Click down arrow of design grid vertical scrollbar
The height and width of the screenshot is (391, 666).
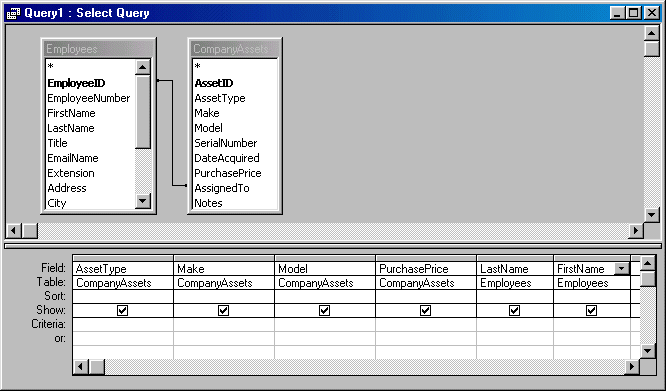tap(647, 351)
